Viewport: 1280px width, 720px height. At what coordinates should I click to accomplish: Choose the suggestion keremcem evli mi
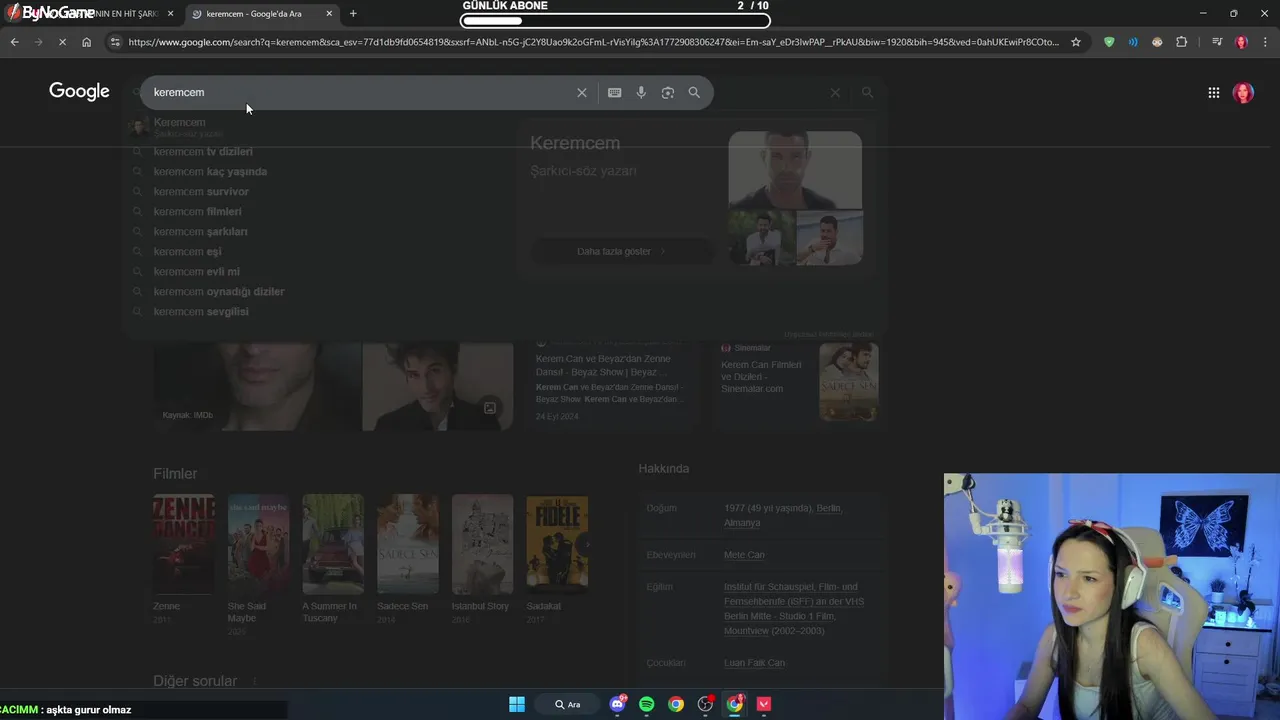tap(196, 272)
